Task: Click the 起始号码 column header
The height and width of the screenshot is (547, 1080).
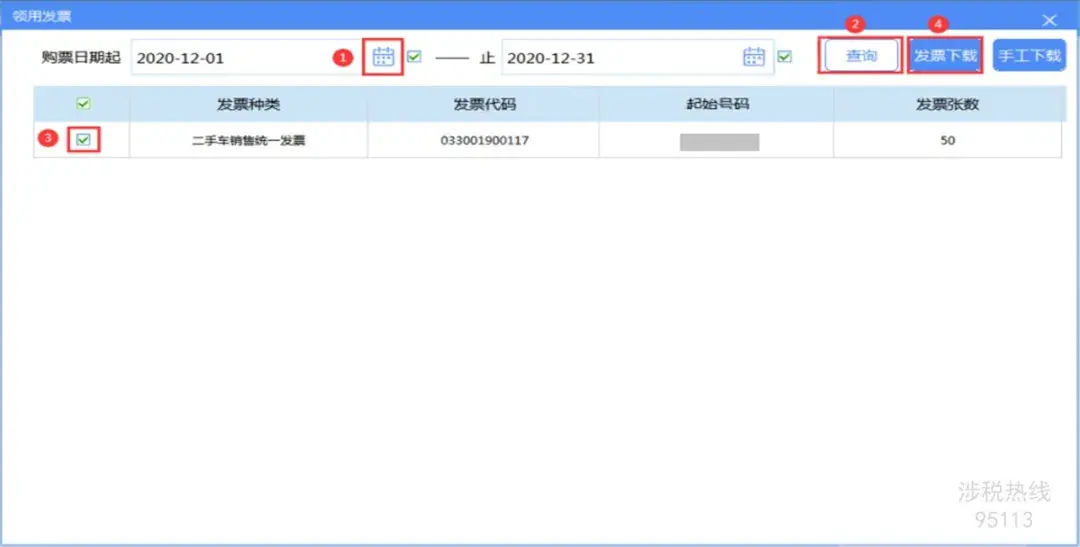Action: 716,105
